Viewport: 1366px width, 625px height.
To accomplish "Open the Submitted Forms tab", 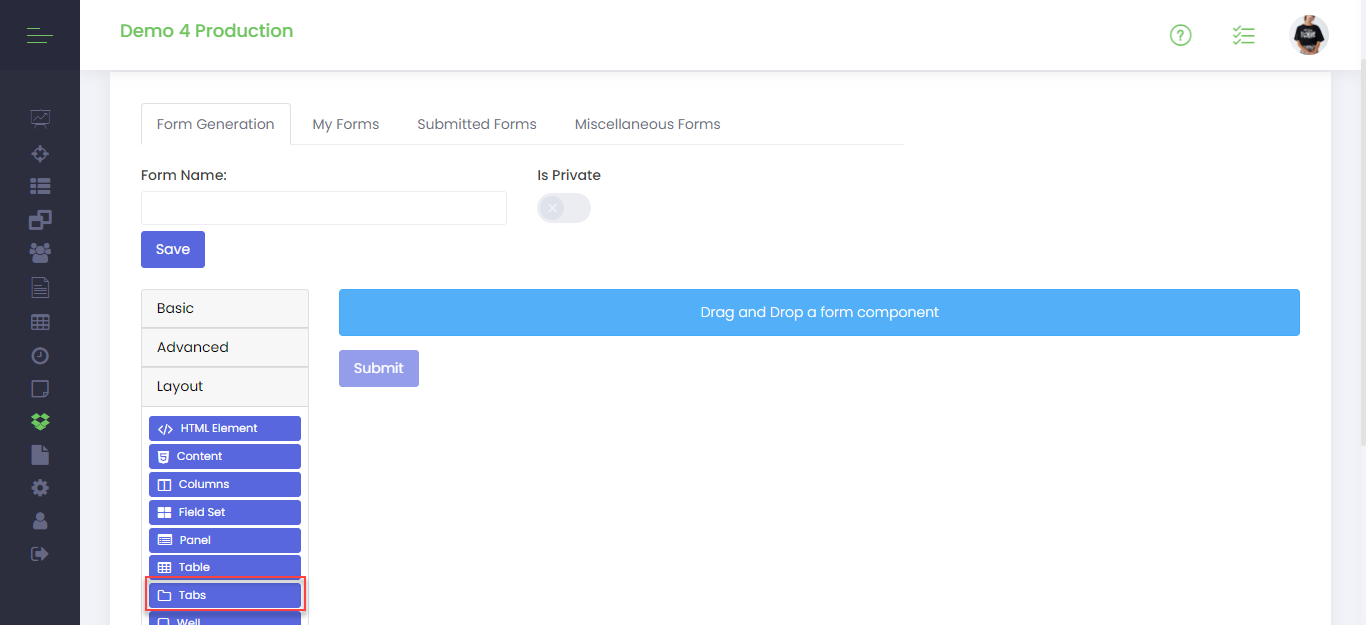I will 477,124.
